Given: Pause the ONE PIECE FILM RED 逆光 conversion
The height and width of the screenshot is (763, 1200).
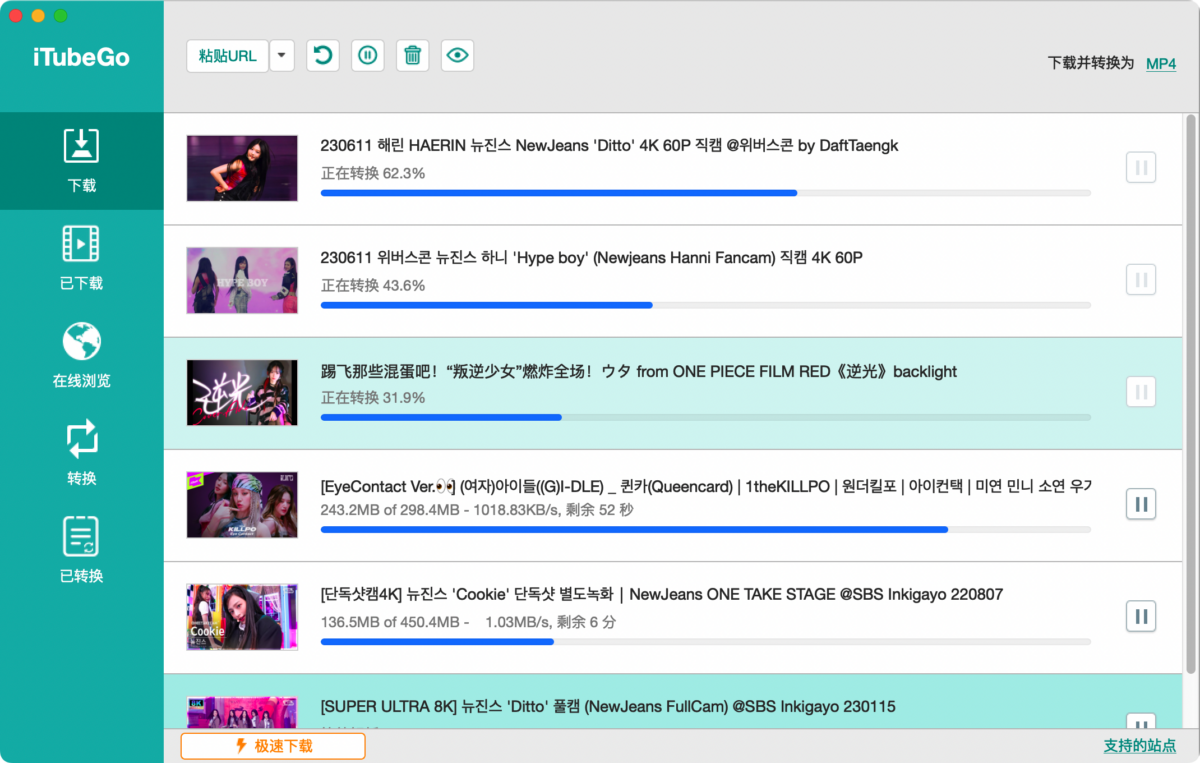Looking at the screenshot, I should point(1141,391).
